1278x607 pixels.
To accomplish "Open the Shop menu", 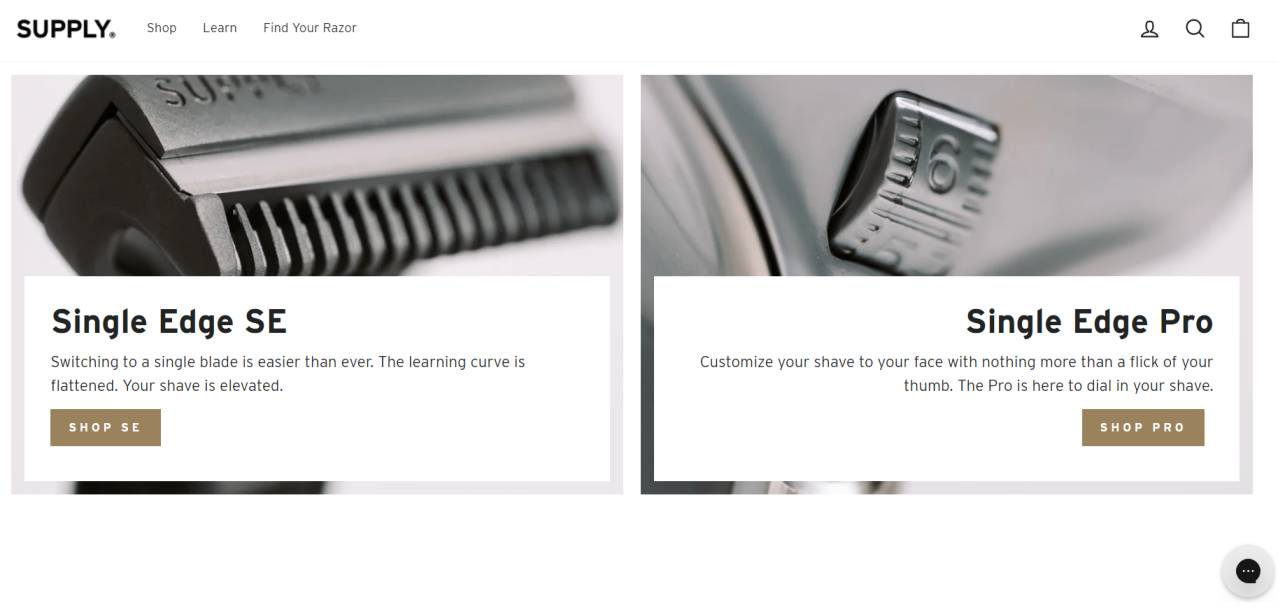I will tap(161, 28).
